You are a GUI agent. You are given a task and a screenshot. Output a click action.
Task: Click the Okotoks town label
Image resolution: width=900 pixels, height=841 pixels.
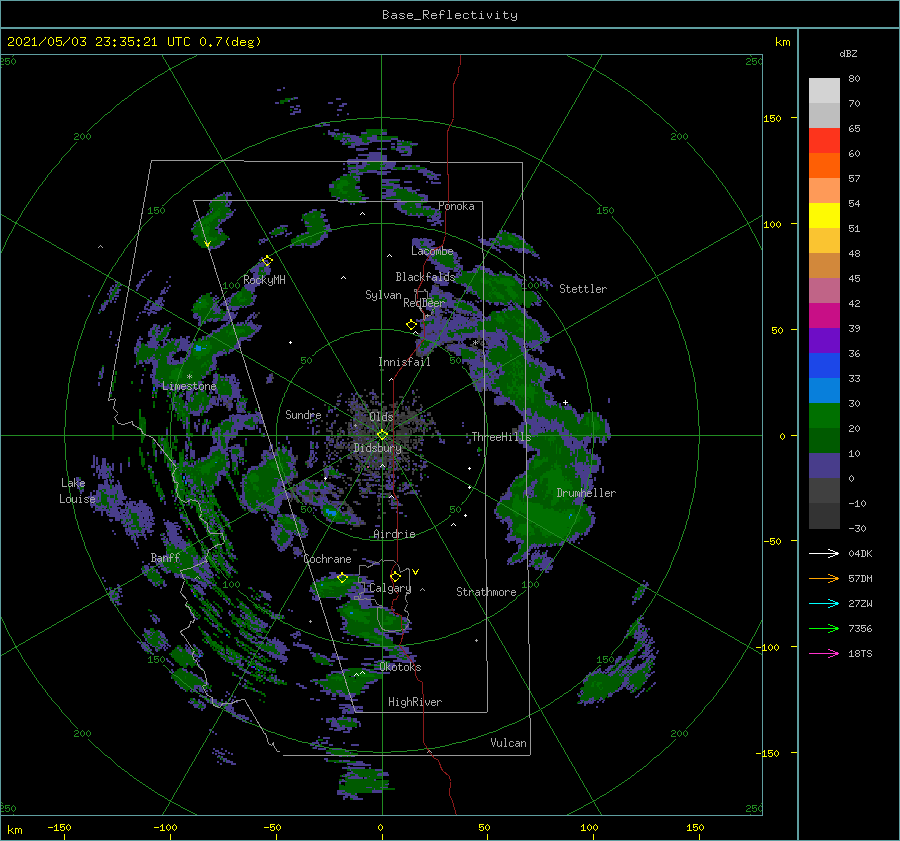(x=400, y=667)
